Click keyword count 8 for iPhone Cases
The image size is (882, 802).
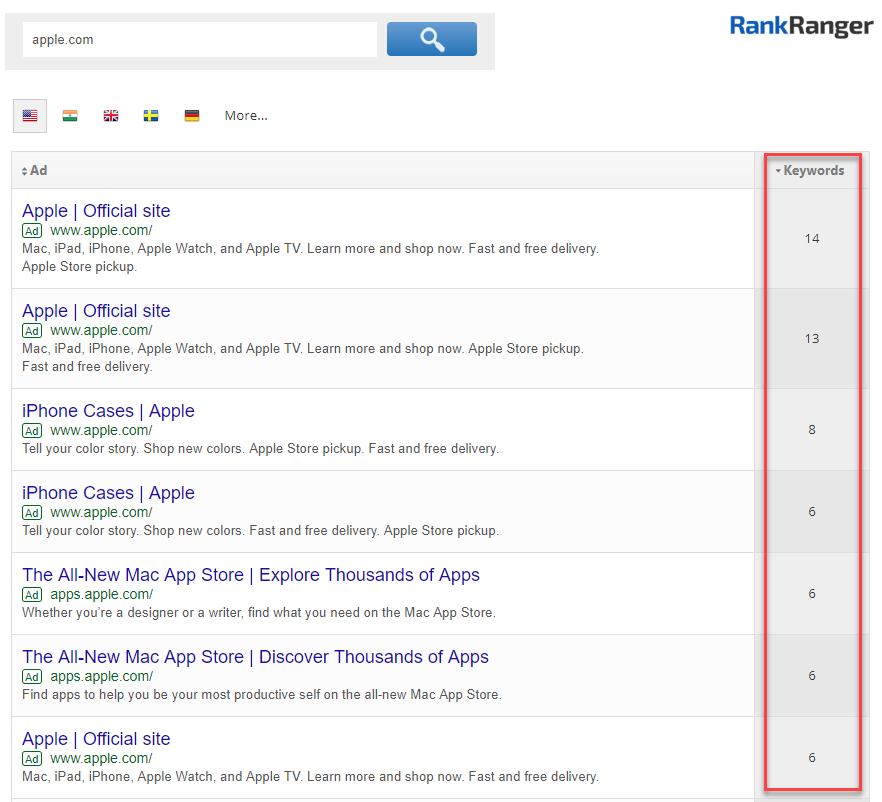812,430
